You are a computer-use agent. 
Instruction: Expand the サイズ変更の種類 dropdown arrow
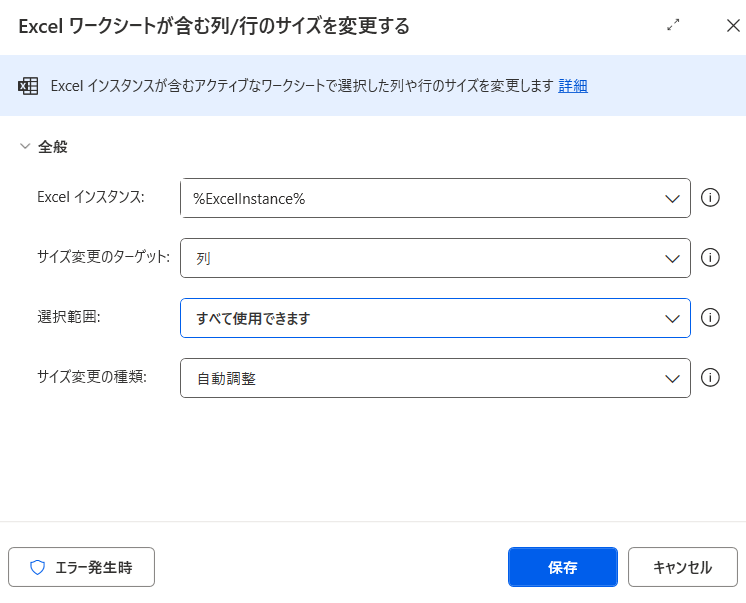pyautogui.click(x=672, y=378)
